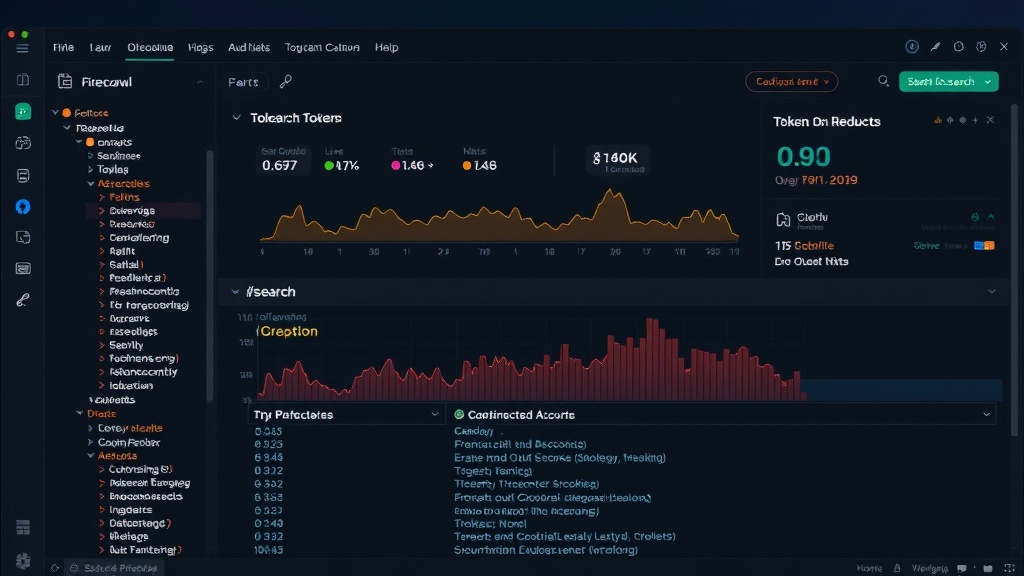
Task: Open the Laur menu
Action: coord(100,48)
